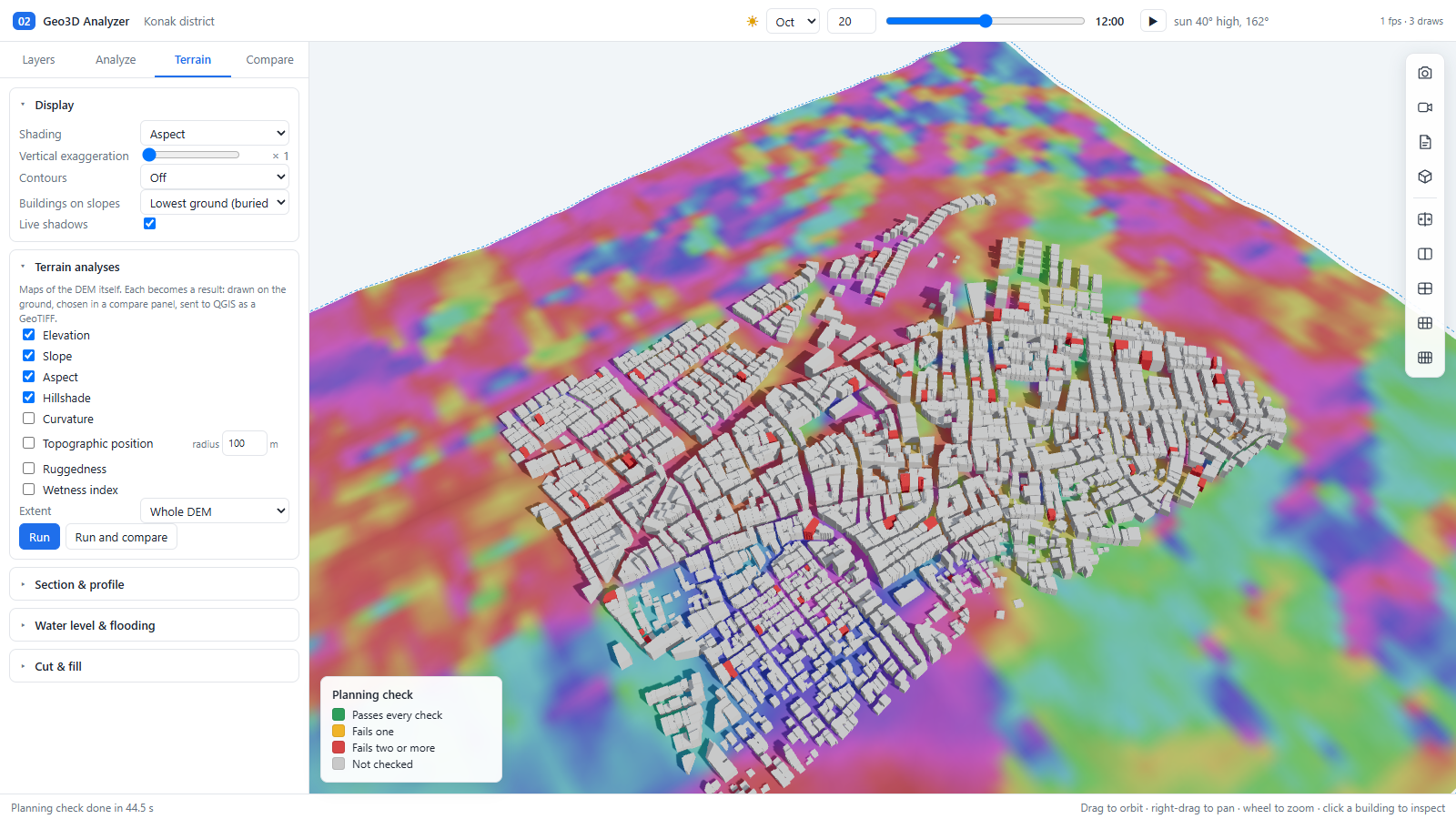The image size is (1456, 819).
Task: Switch to the Analyze tab
Action: pos(116,60)
